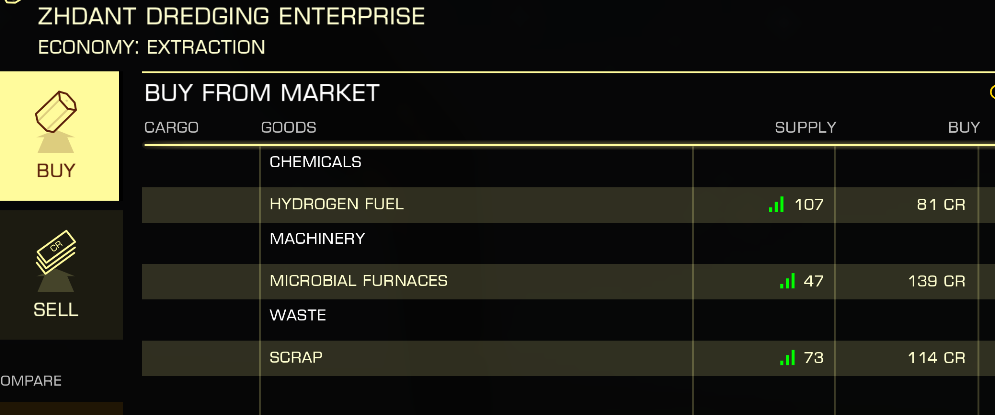Screen dimensions: 995x415
Task: Select the Scrap commodity row
Action: pyautogui.click(x=568, y=358)
